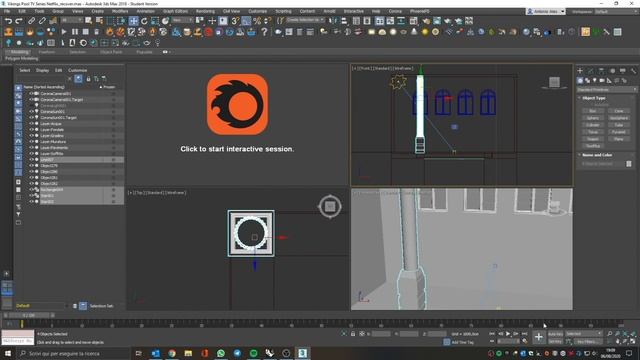The height and width of the screenshot is (360, 640).
Task: Select the Shapes category icon in Create panel
Action: click(587, 81)
